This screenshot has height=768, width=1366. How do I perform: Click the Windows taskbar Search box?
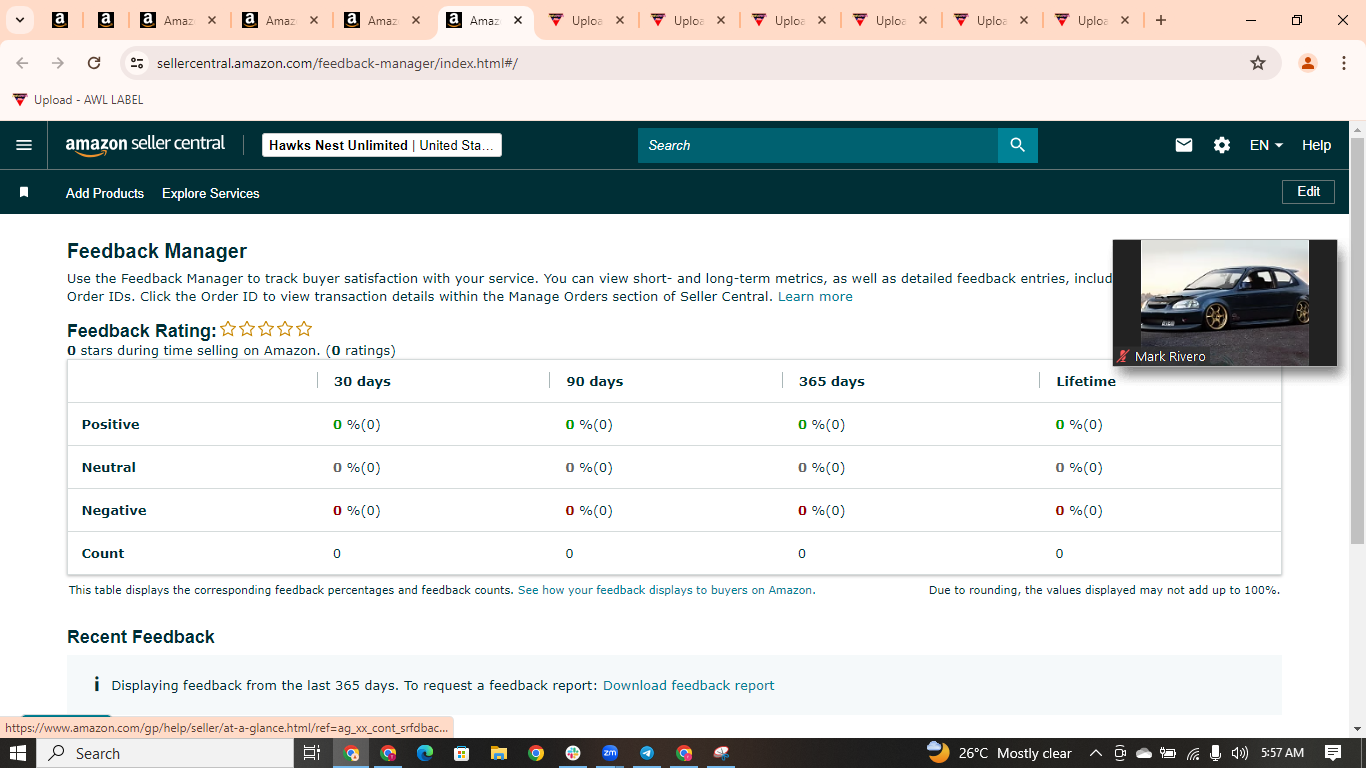(167, 753)
